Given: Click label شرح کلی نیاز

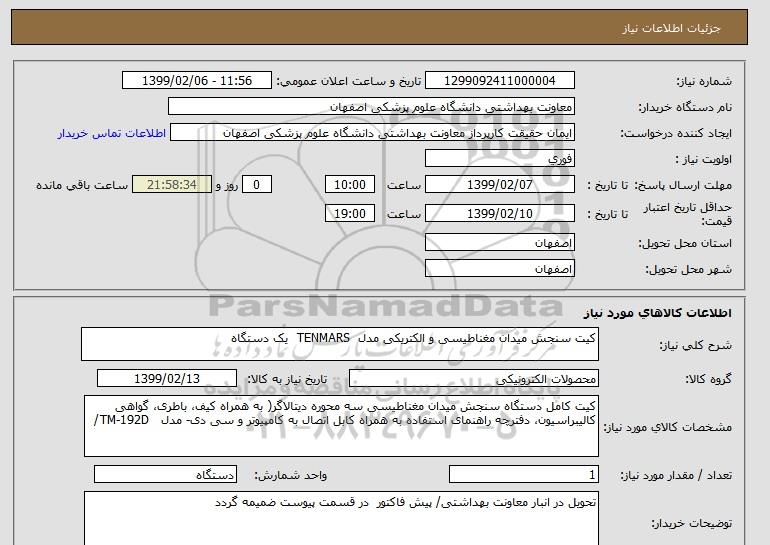Looking at the screenshot, I should point(695,345).
